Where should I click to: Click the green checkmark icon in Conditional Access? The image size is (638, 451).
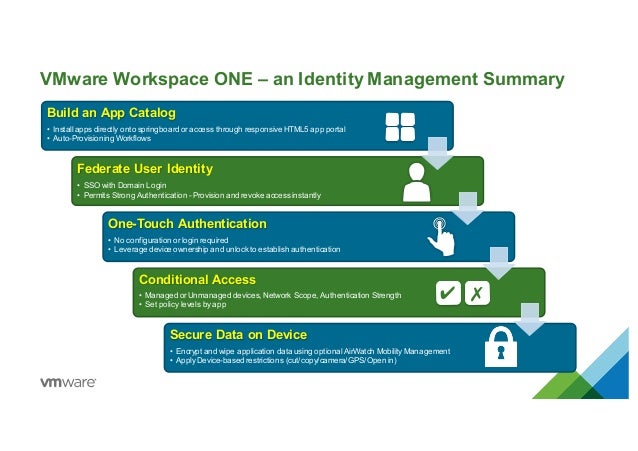point(448,293)
